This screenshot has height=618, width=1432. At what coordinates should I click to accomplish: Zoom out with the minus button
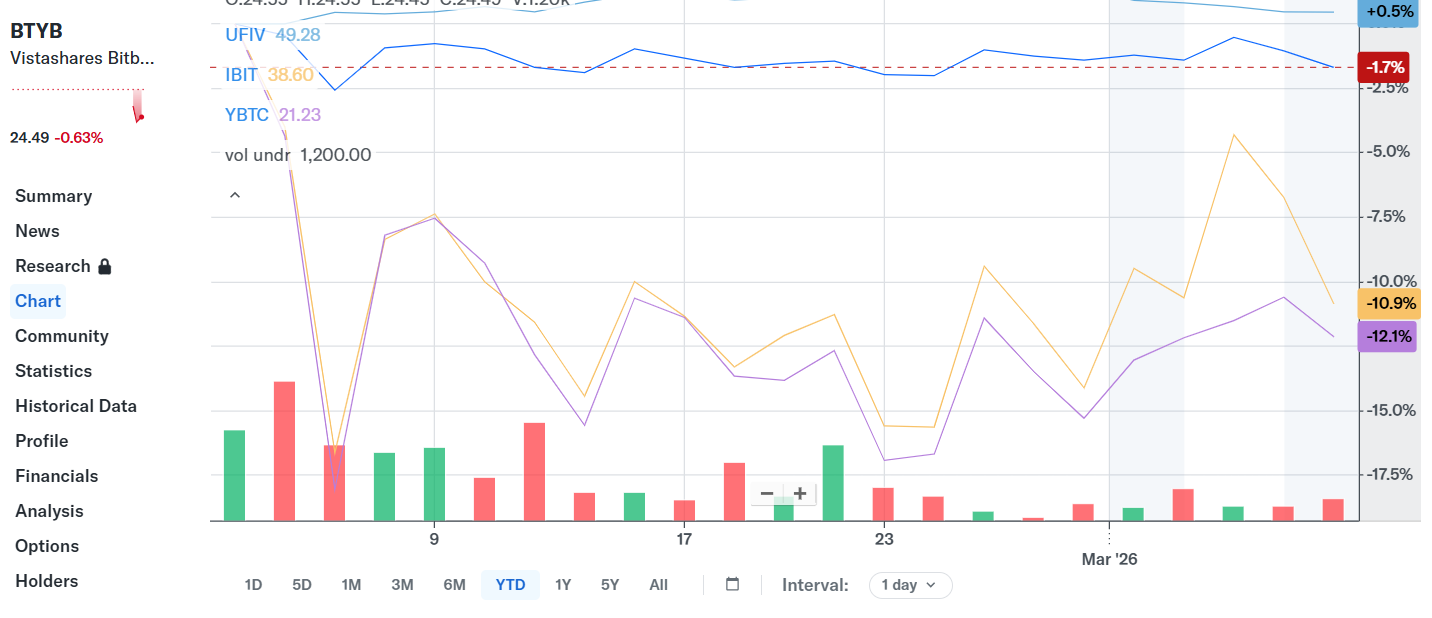(x=767, y=493)
